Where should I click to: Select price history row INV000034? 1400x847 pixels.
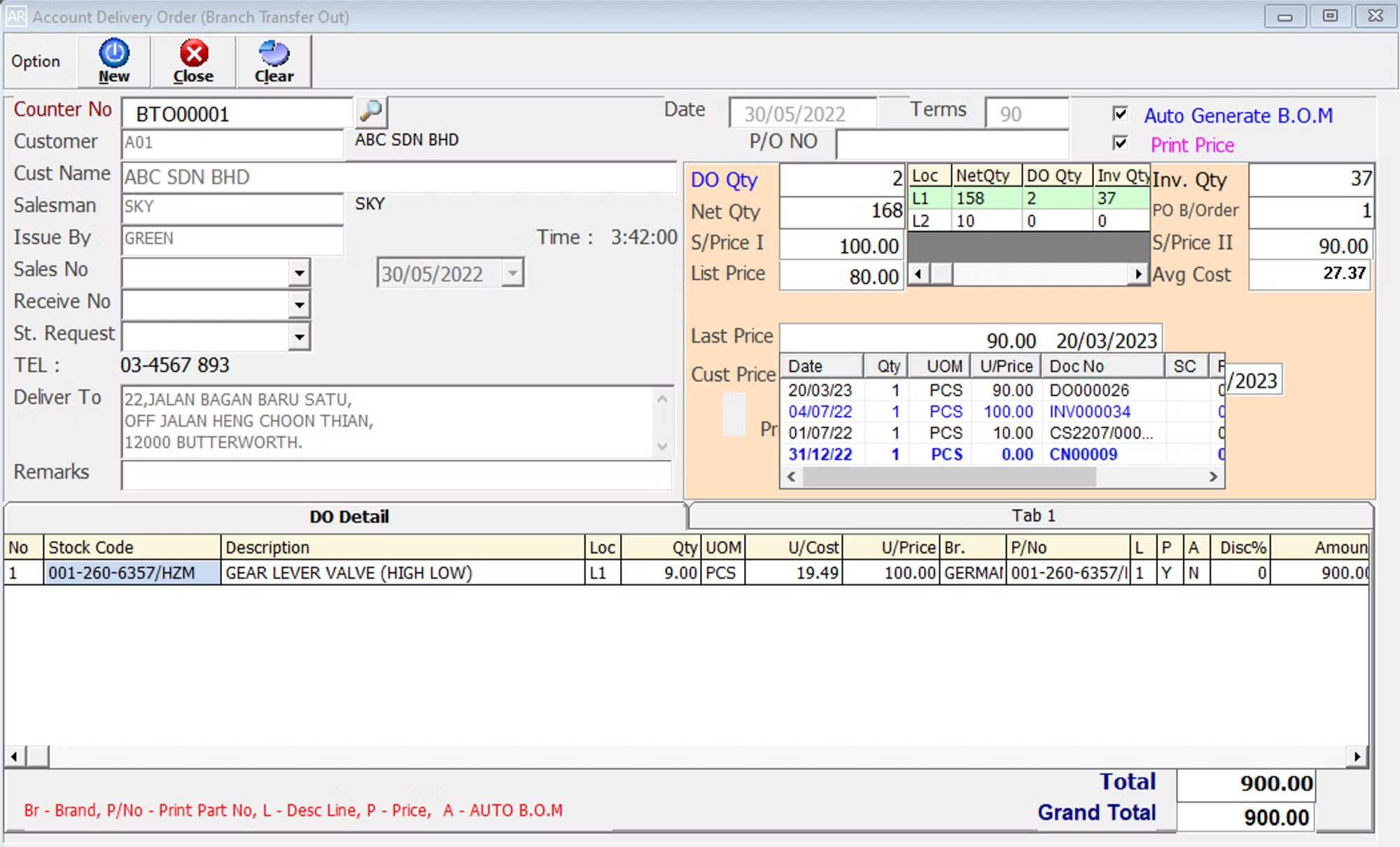(1003, 412)
